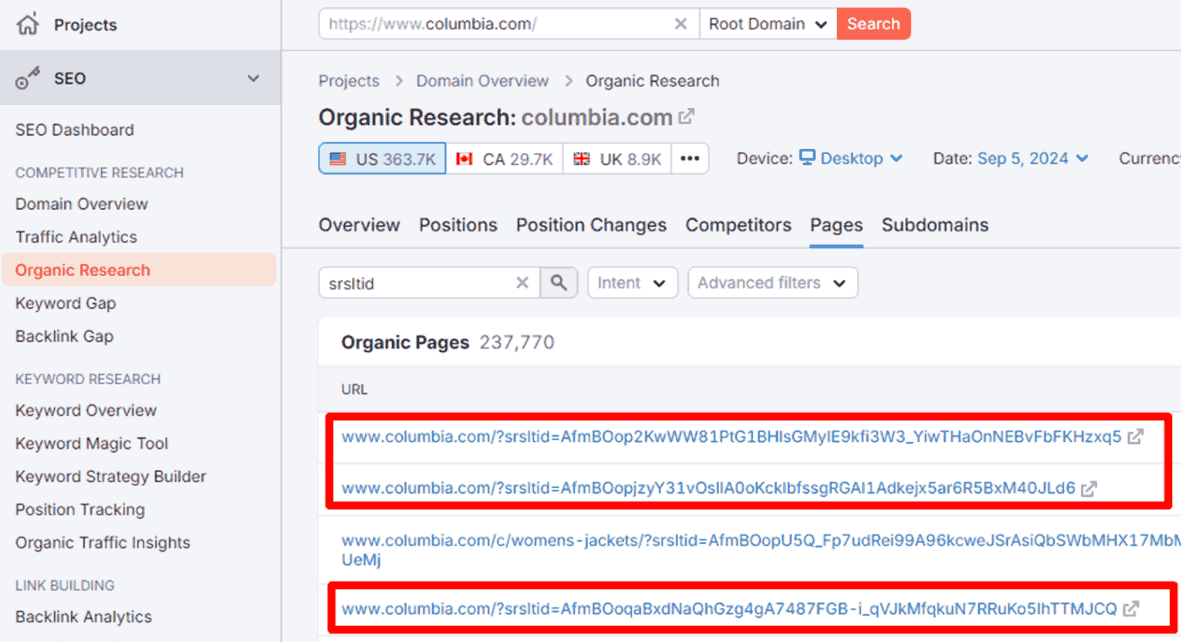
Task: Open URL ending in FbFKHzxq5
Action: tap(731, 437)
